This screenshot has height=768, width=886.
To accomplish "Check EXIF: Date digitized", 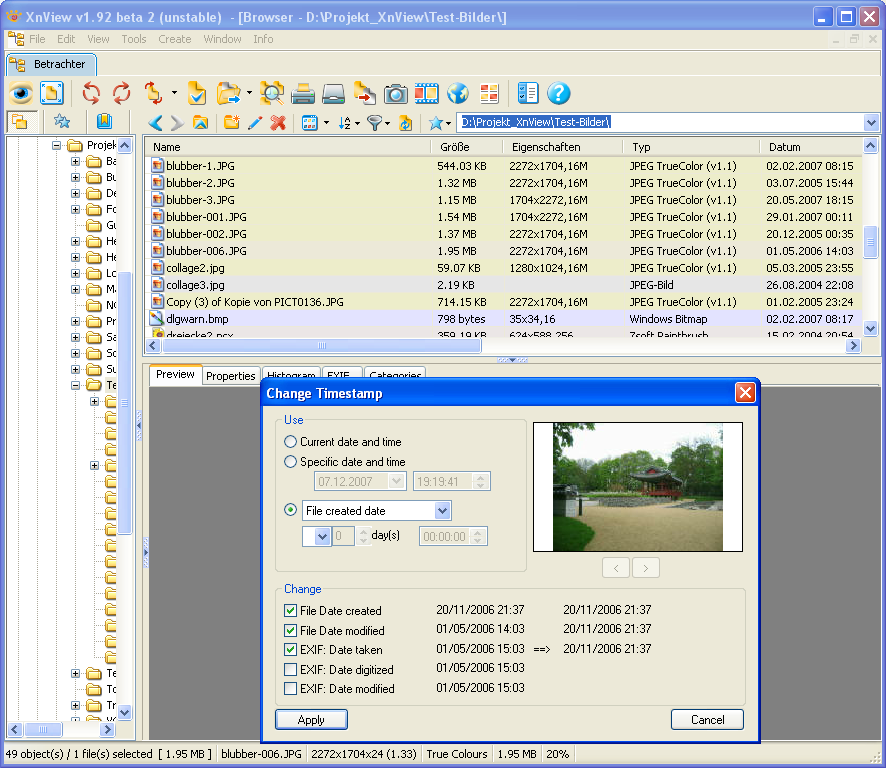I will pyautogui.click(x=290, y=669).
